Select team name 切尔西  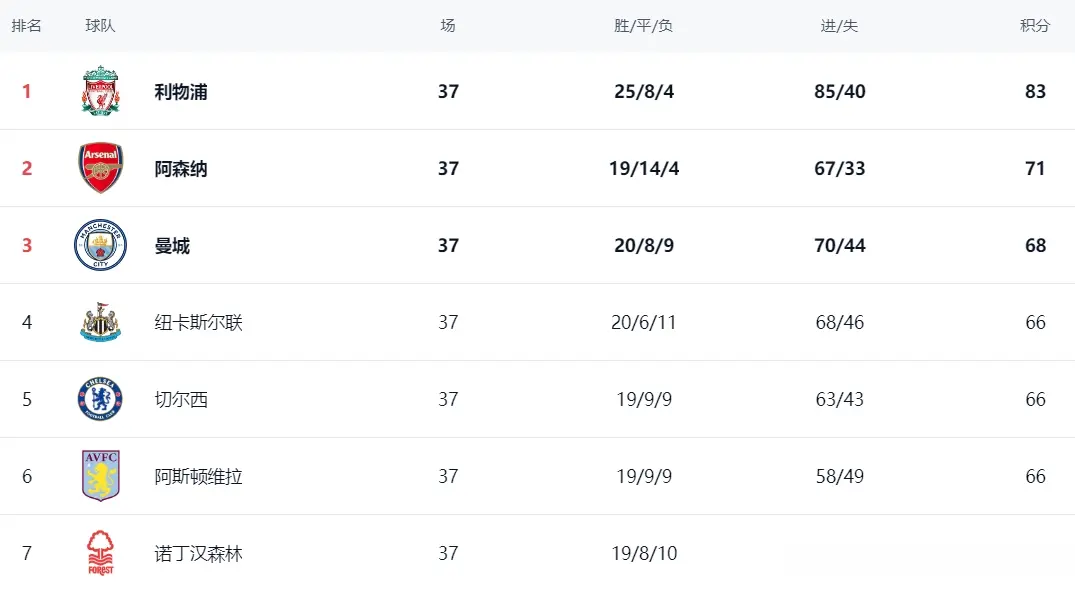pyautogui.click(x=181, y=399)
